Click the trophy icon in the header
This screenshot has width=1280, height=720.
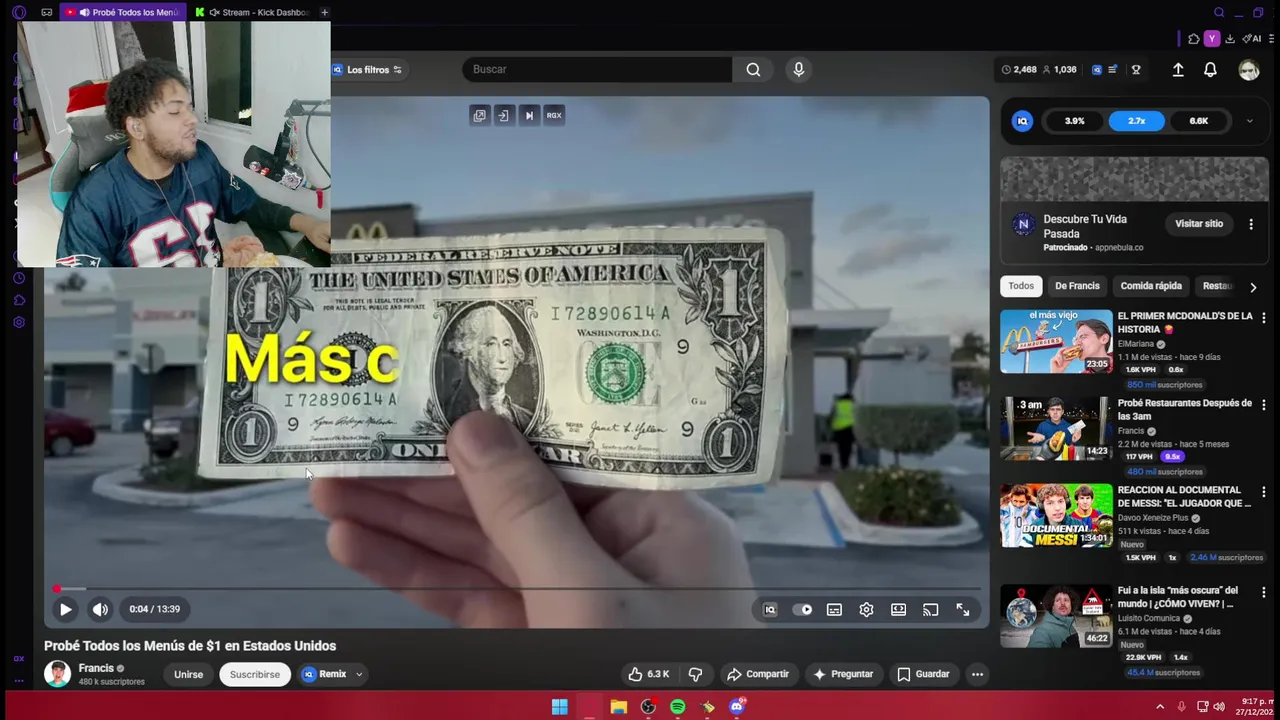(x=1136, y=70)
